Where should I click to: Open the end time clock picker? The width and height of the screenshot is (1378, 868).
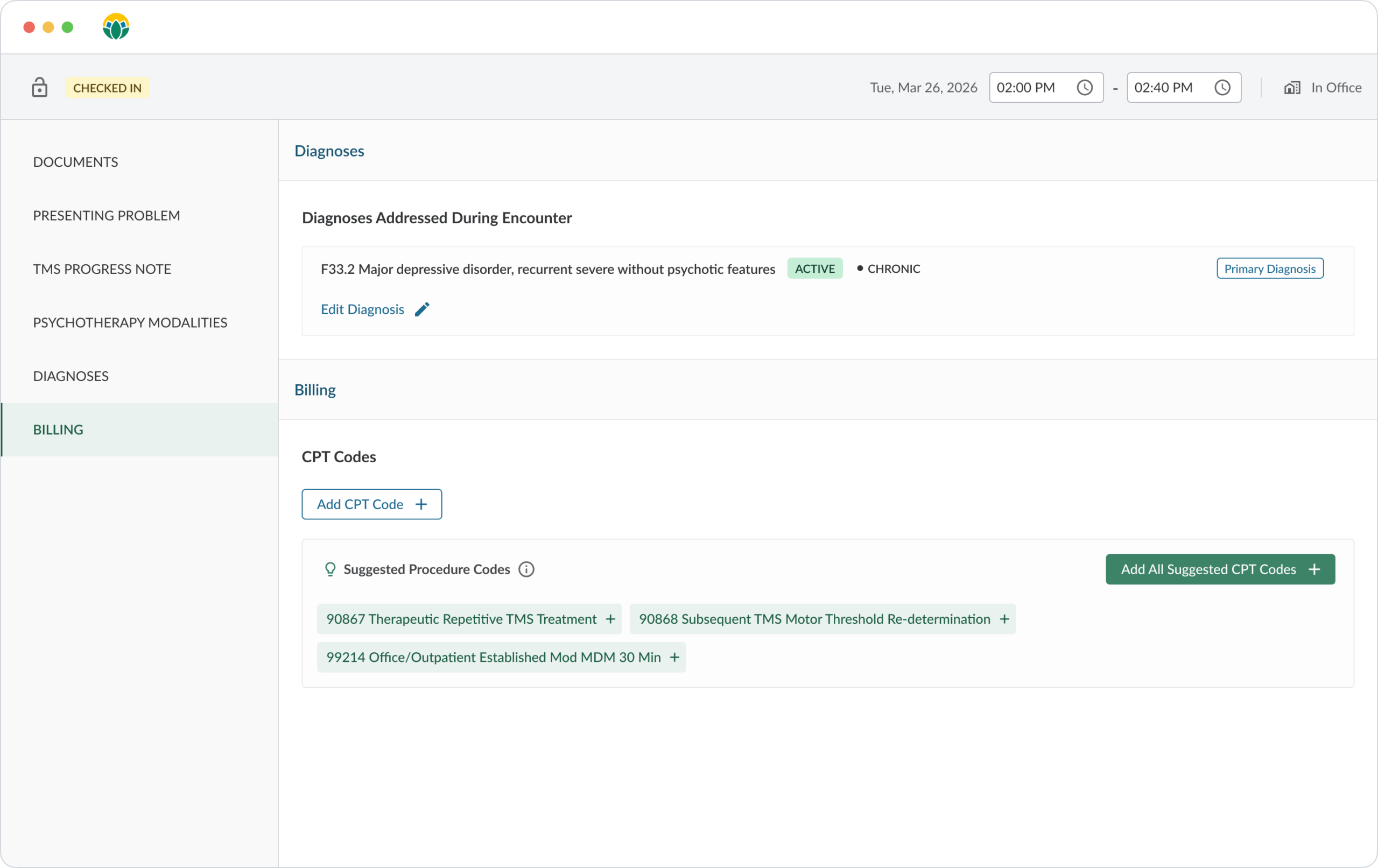[1223, 87]
